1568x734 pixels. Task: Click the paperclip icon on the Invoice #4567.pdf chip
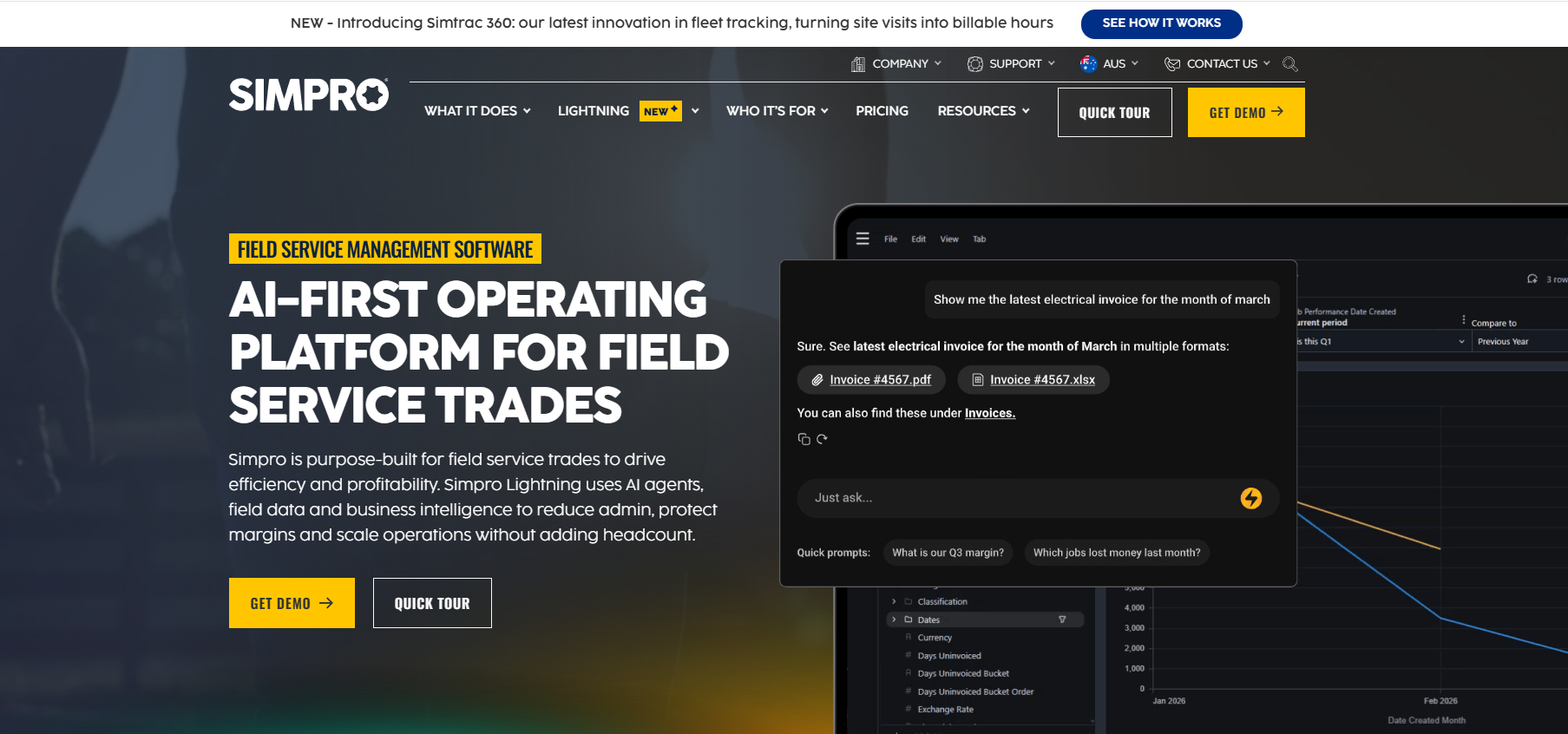pyautogui.click(x=817, y=380)
